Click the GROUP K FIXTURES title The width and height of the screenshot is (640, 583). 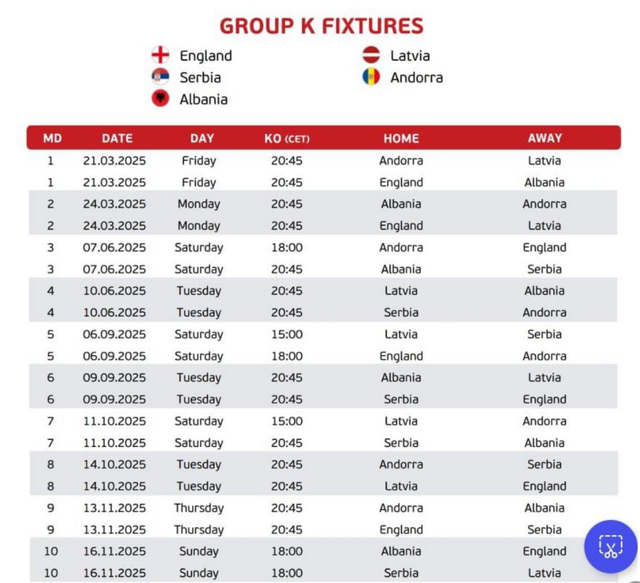pos(321,26)
